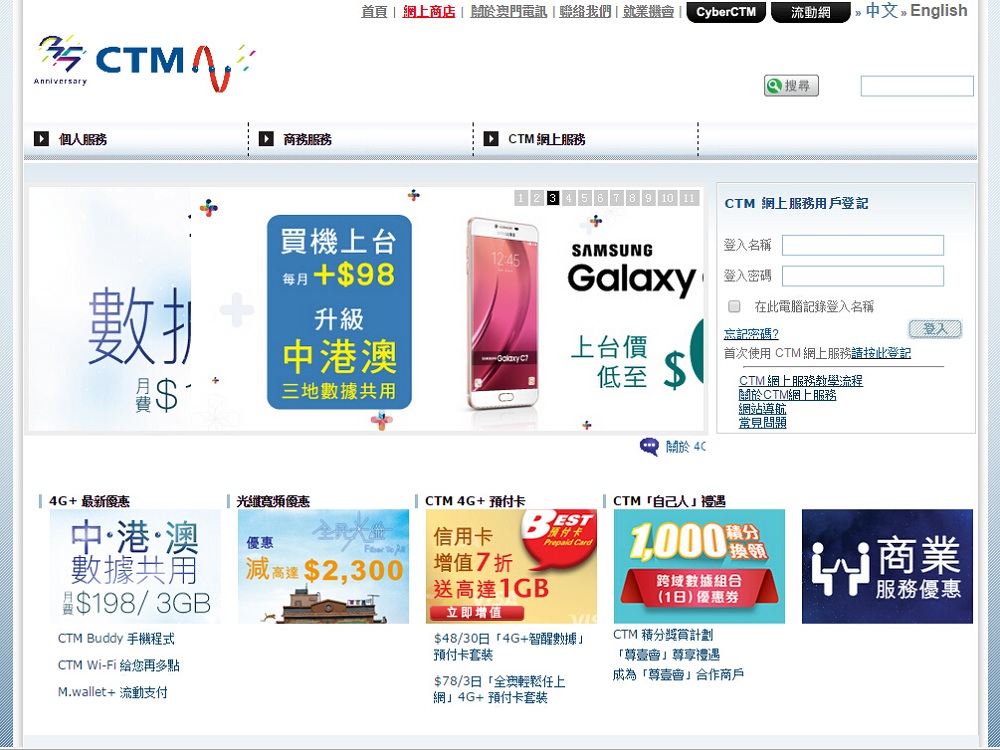This screenshot has width=1000, height=750.
Task: Open 聯絡我們 contact link
Action: tap(585, 11)
